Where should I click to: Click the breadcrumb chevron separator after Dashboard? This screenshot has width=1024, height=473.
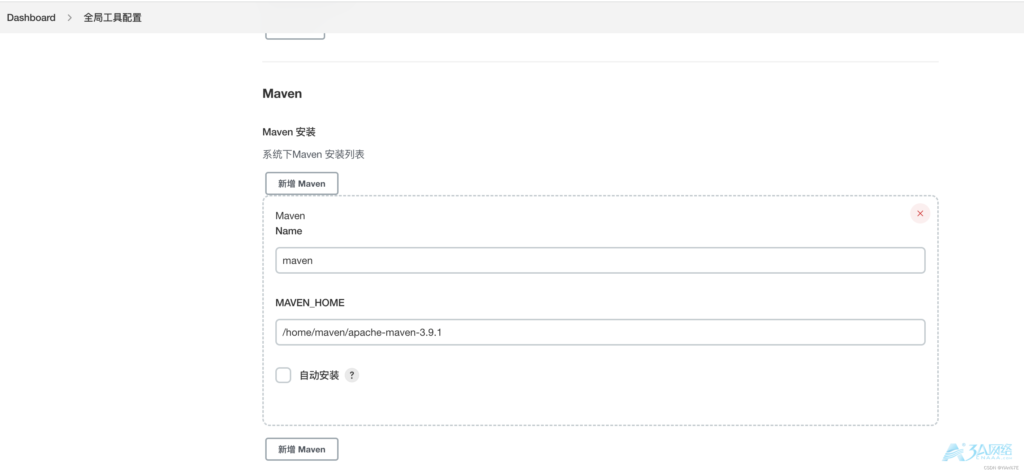[70, 17]
